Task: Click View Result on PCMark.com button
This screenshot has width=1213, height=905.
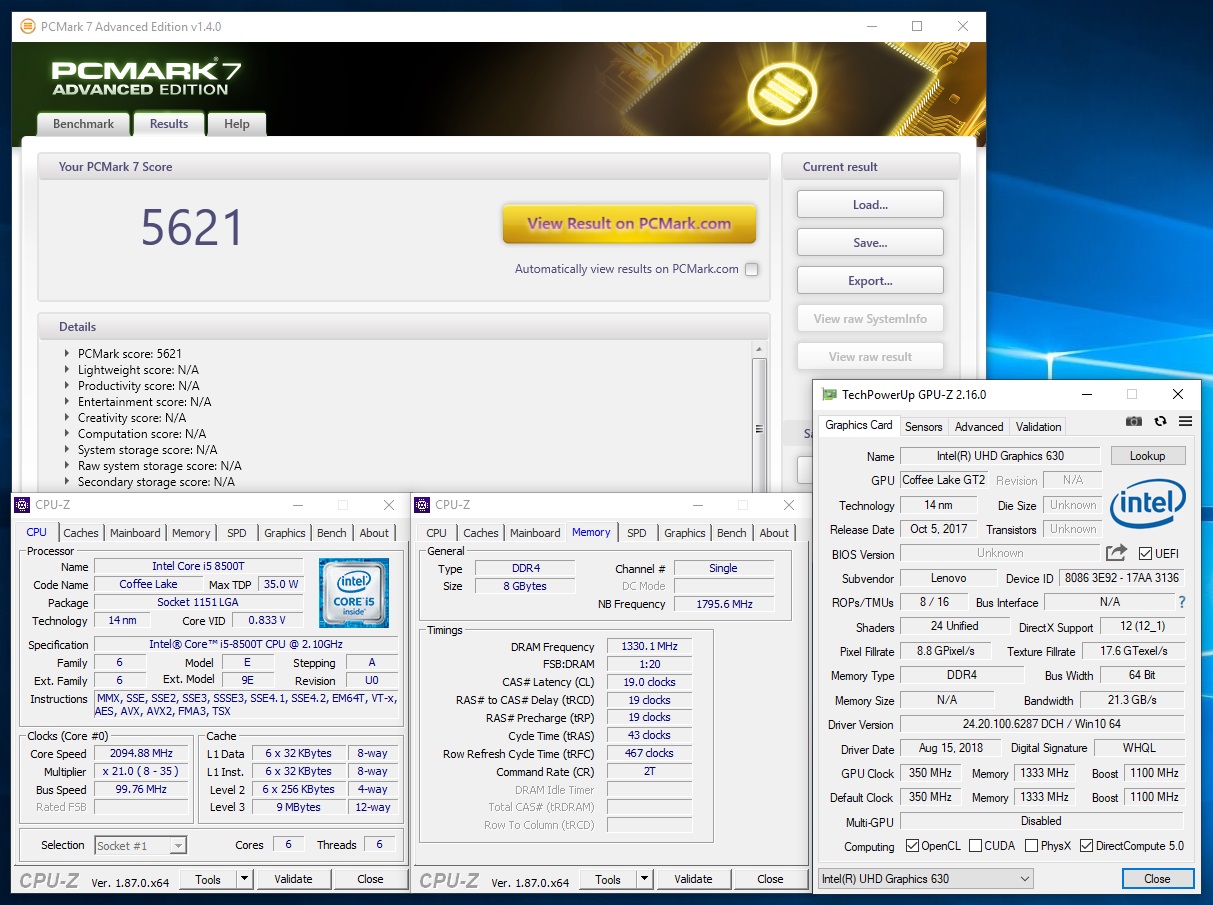Action: pos(629,224)
